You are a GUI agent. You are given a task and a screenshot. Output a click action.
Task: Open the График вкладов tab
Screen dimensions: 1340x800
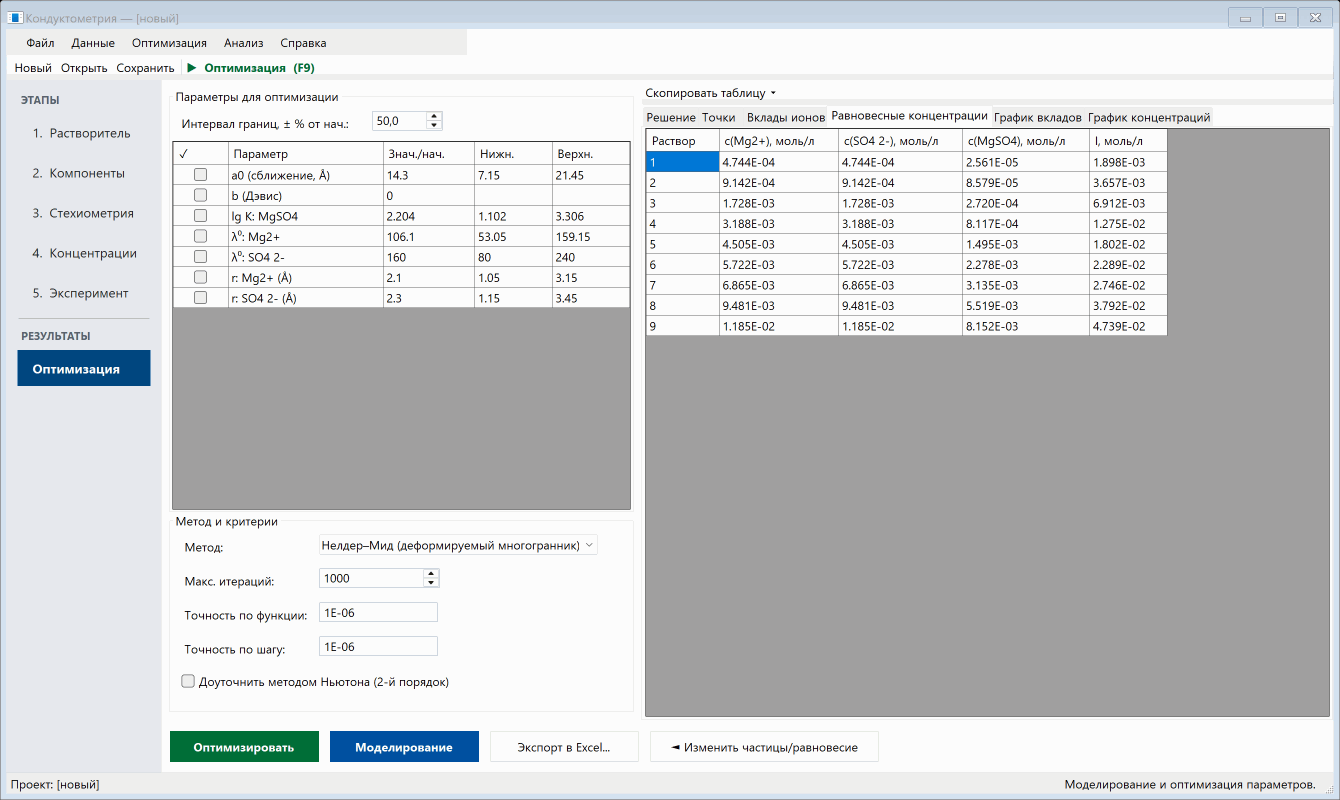point(1037,117)
